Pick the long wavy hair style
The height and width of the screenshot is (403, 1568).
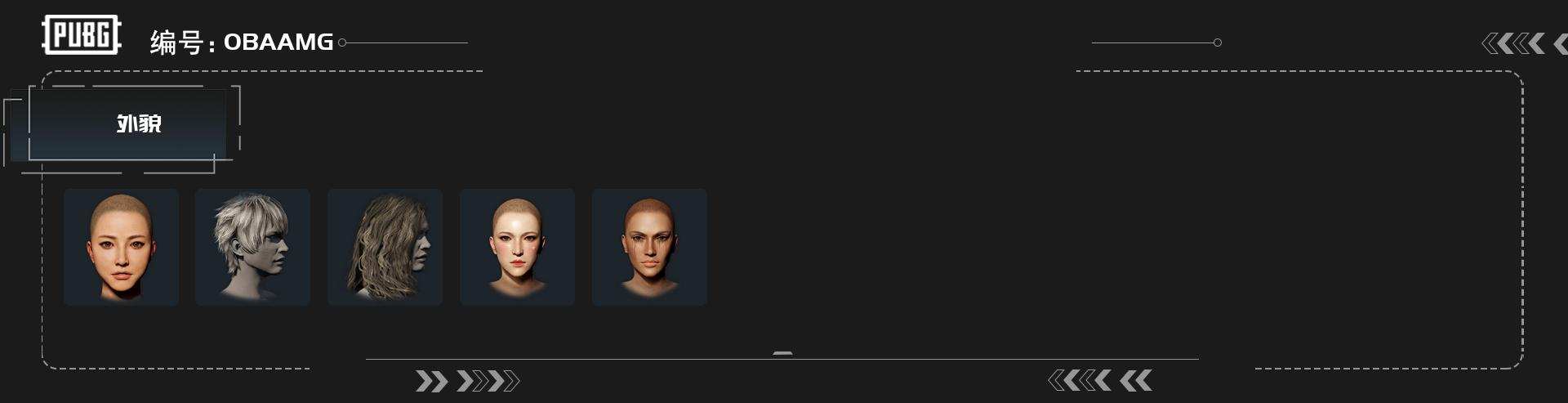[x=385, y=247]
